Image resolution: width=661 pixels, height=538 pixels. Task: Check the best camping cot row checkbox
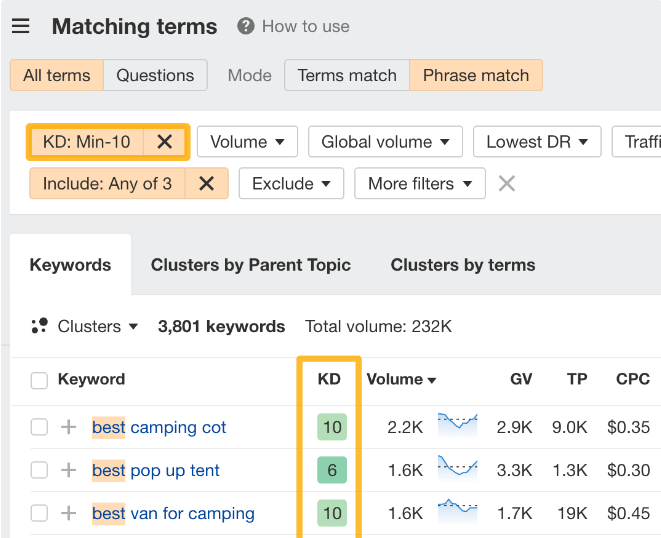pyautogui.click(x=39, y=428)
